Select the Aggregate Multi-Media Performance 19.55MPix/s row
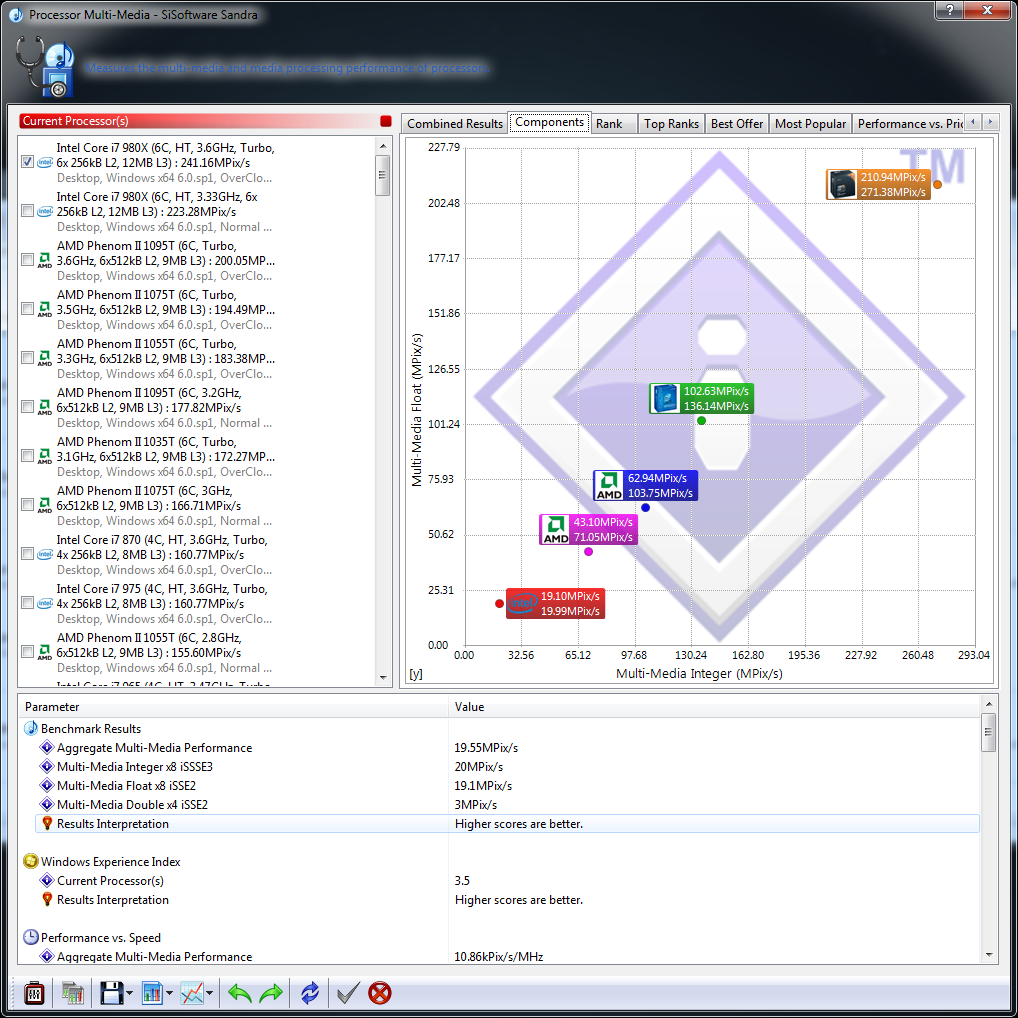The image size is (1018, 1018). (508, 748)
